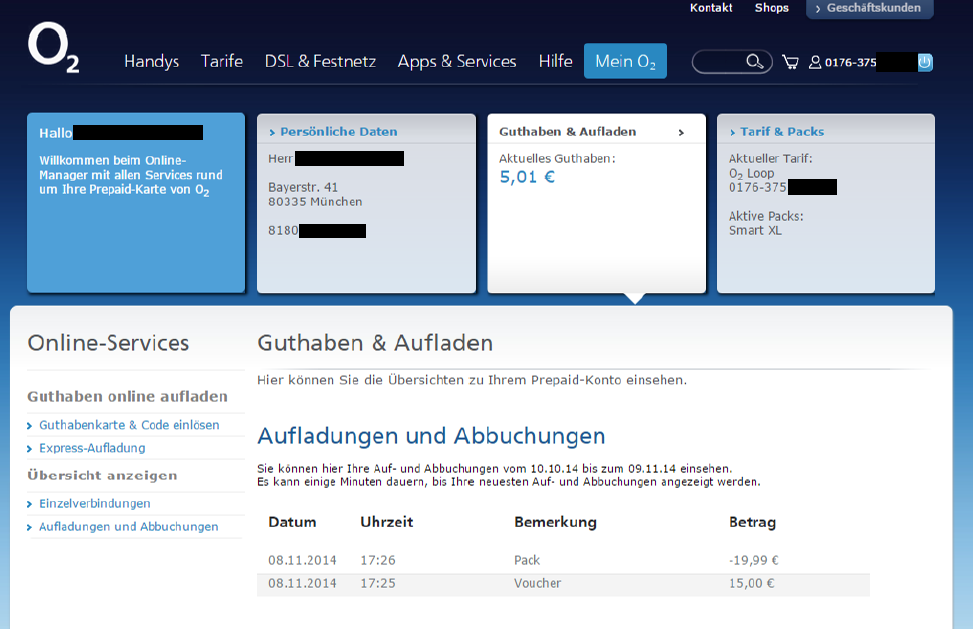
Task: Click Übersicht anzeigen heading
Action: [102, 476]
